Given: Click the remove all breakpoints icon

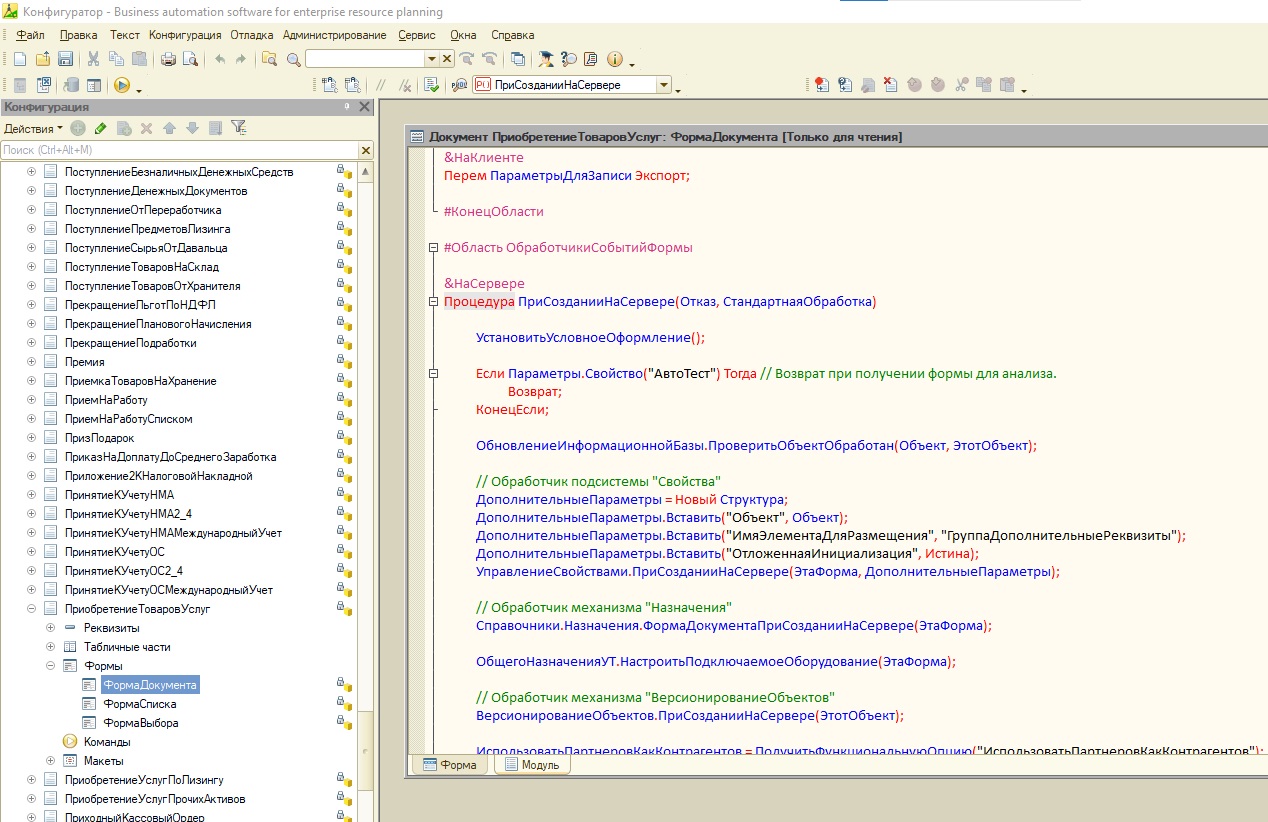Looking at the screenshot, I should pyautogui.click(x=890, y=86).
